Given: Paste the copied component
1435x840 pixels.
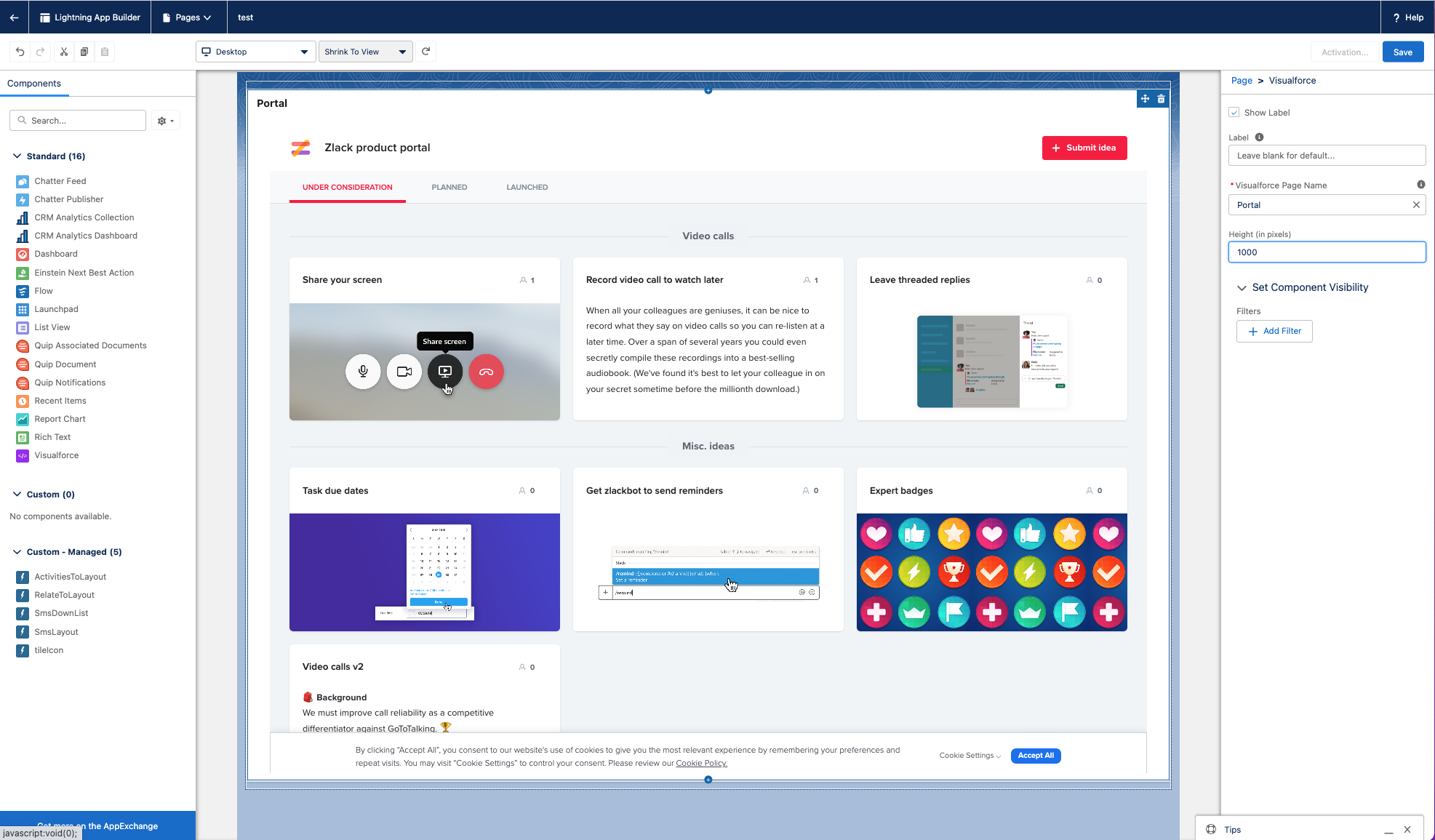Looking at the screenshot, I should (105, 52).
